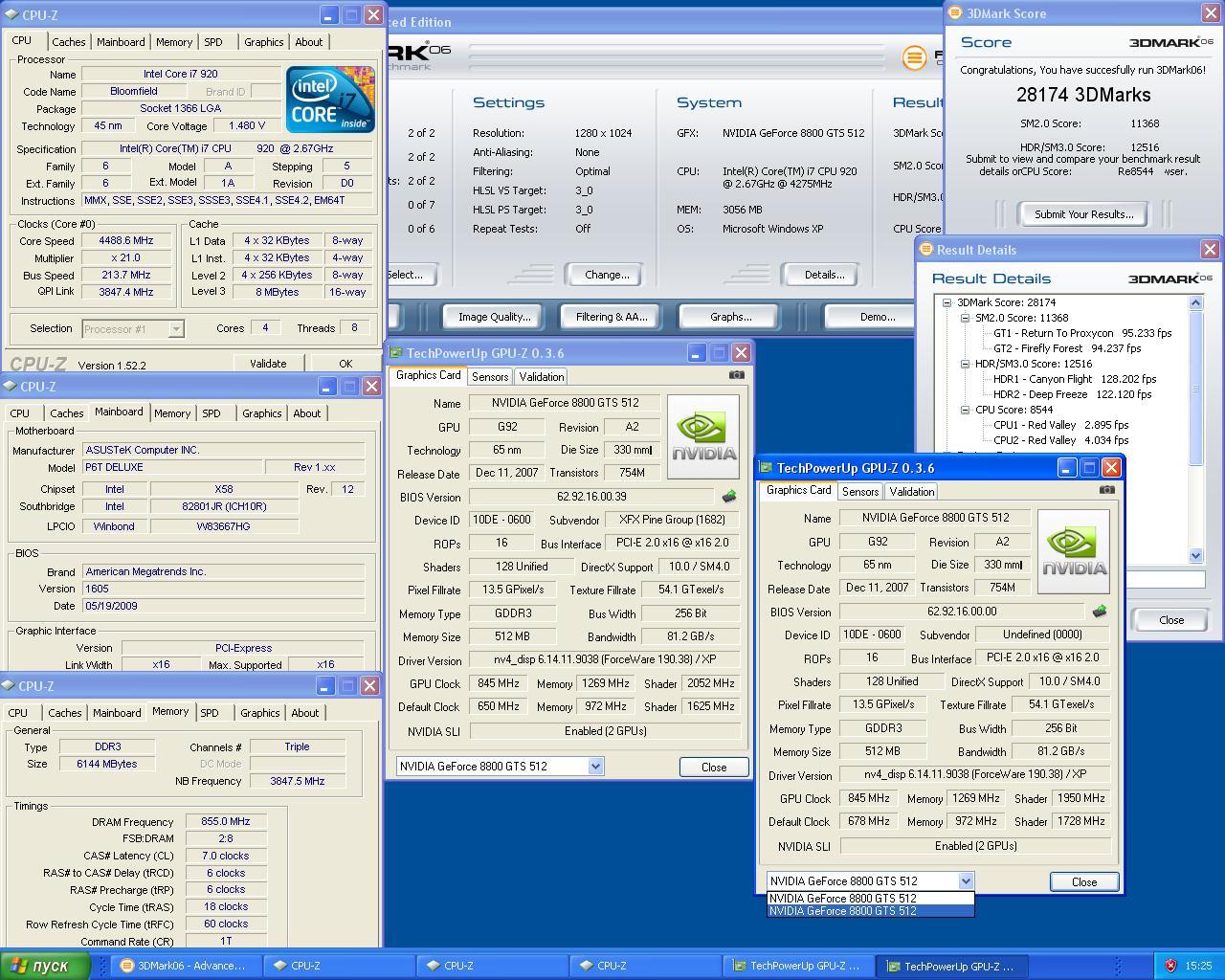Open the last TechPowerUp GPU-Z taskbar button
1225x980 pixels.
[953, 966]
